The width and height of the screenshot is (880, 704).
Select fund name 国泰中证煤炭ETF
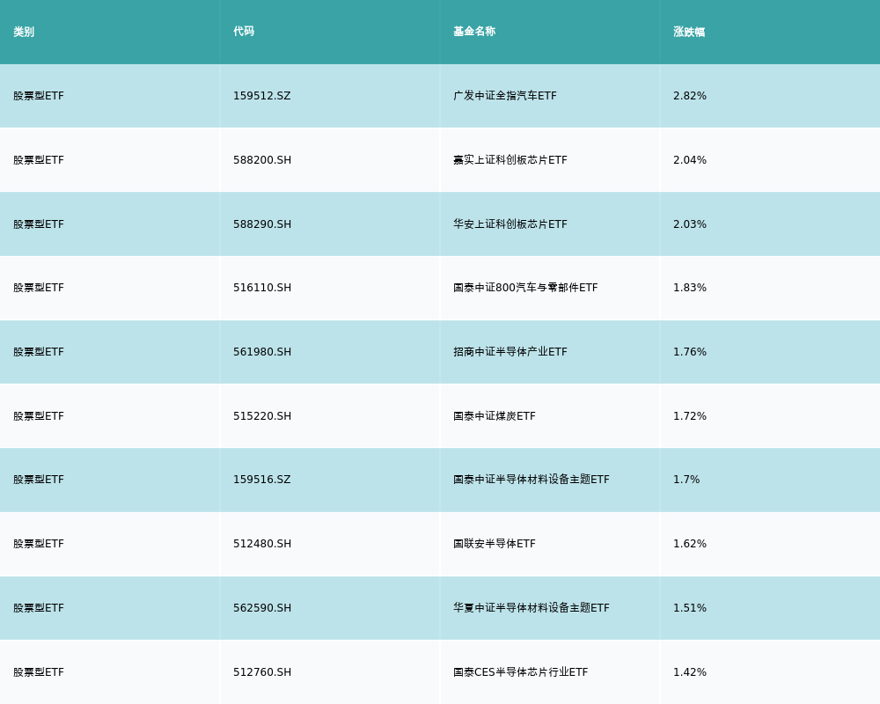pos(494,416)
